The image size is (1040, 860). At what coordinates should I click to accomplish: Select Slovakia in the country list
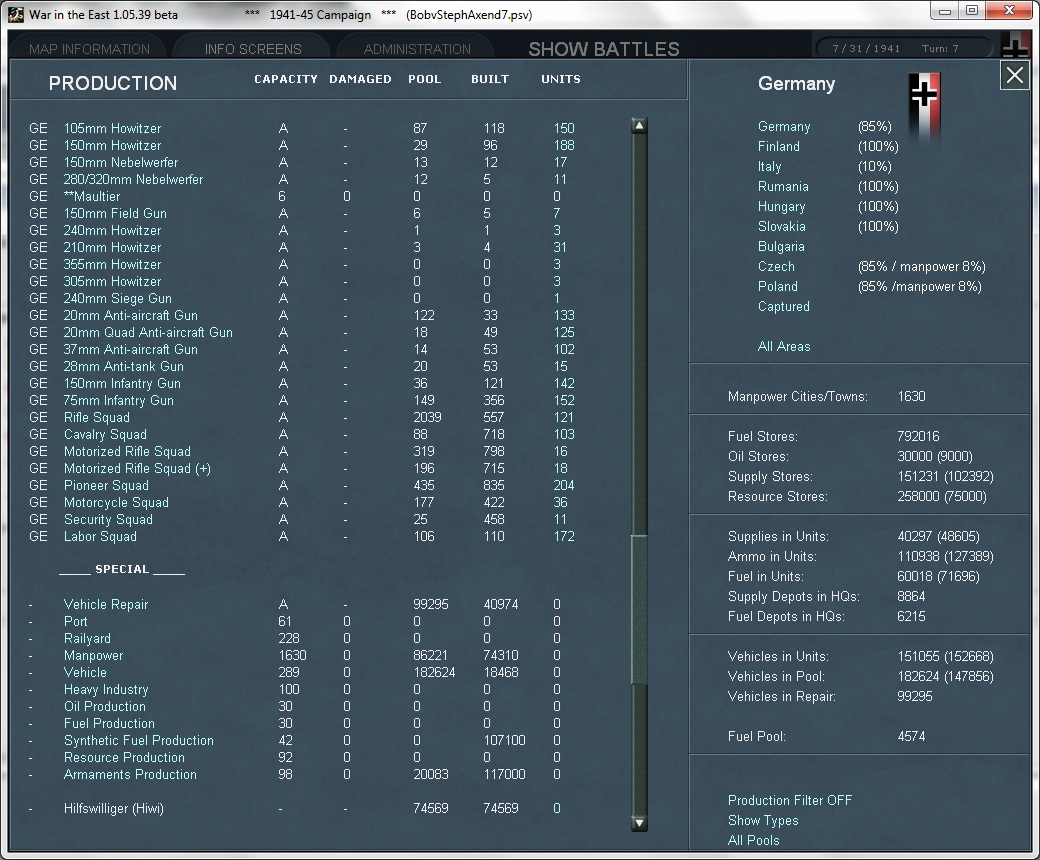point(781,226)
